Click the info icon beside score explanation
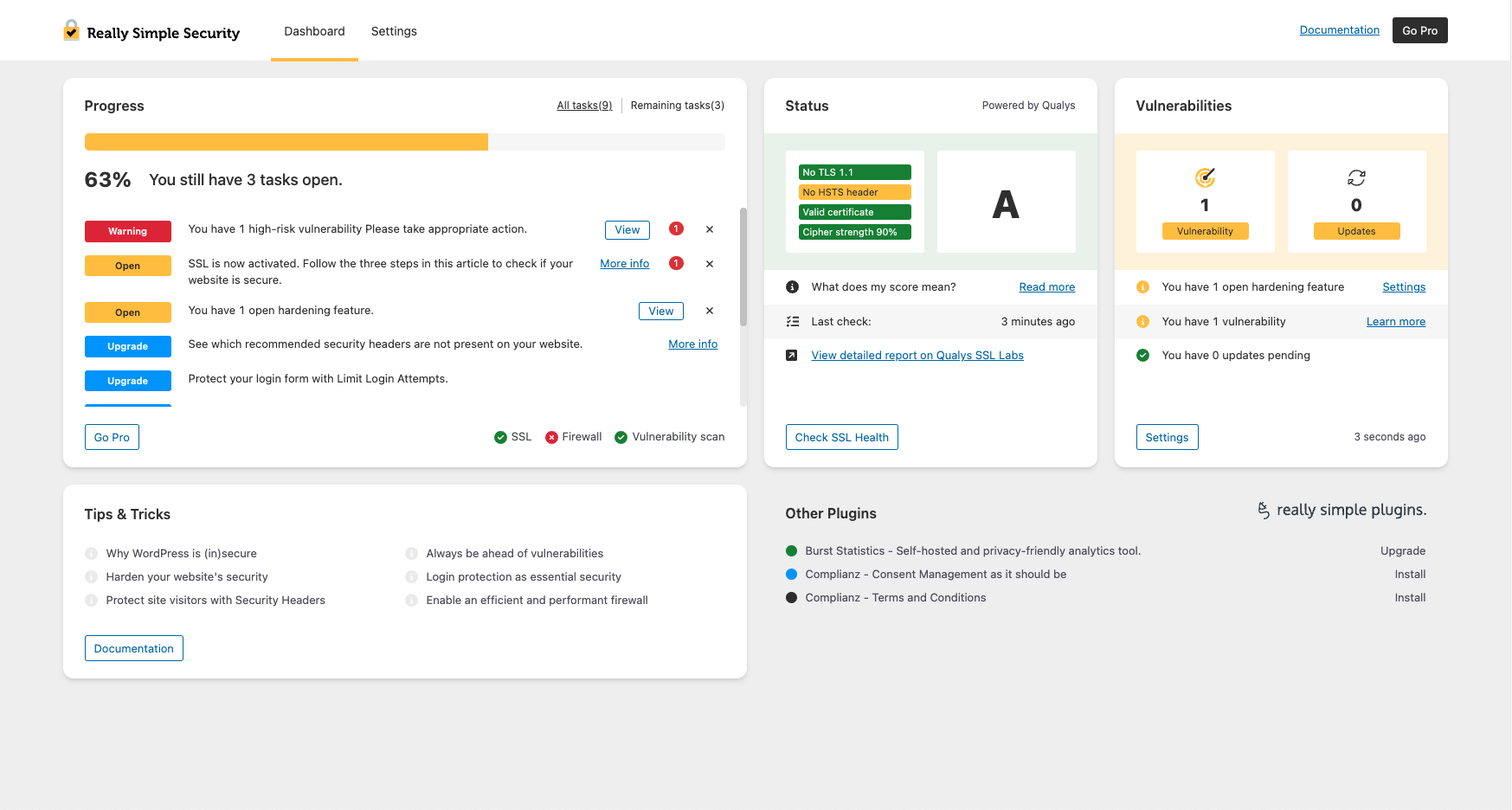The width and height of the screenshot is (1512, 810). tap(792, 286)
